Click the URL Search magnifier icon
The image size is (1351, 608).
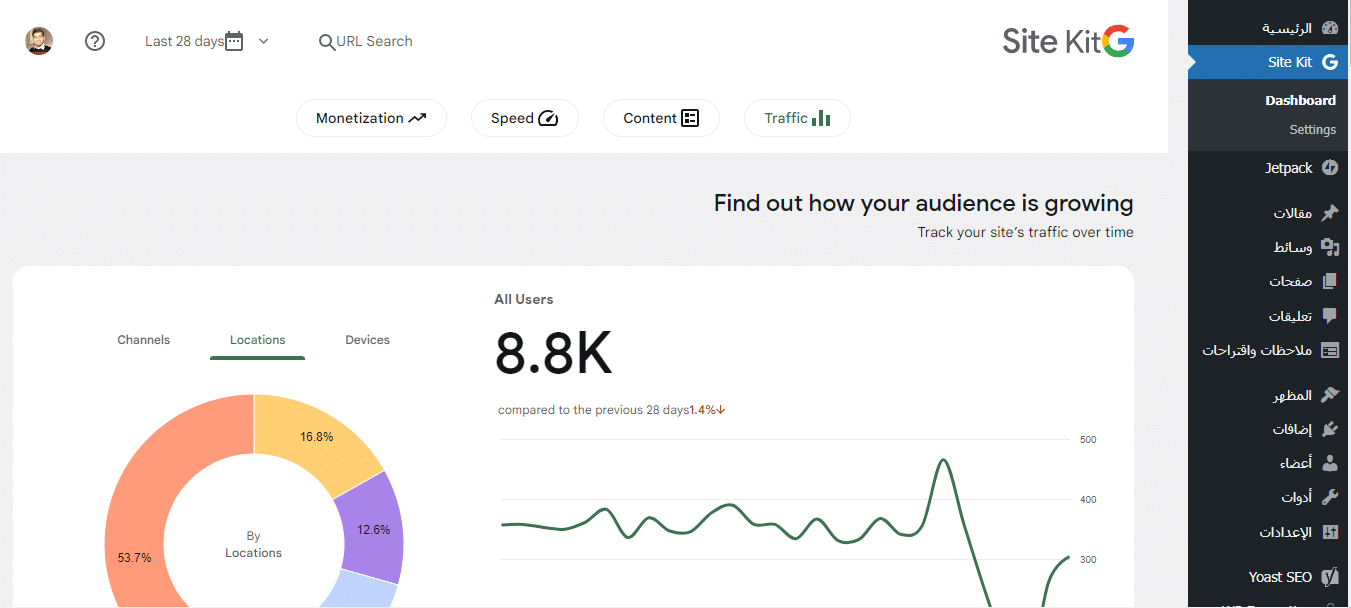326,42
